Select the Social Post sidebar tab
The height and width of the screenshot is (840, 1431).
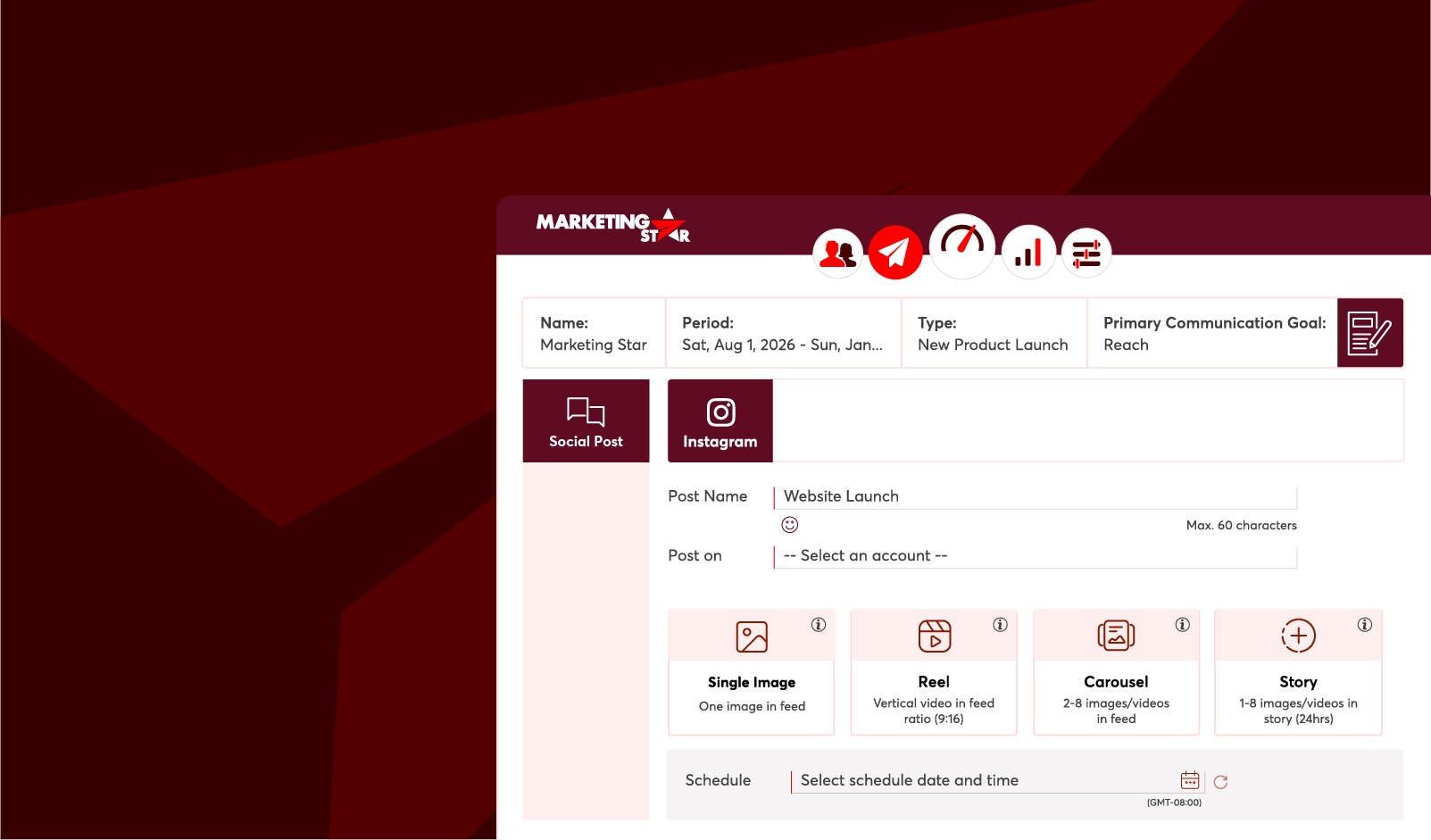pos(586,420)
